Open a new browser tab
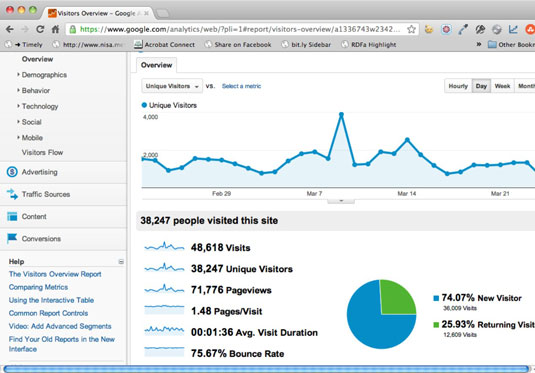 click(162, 13)
